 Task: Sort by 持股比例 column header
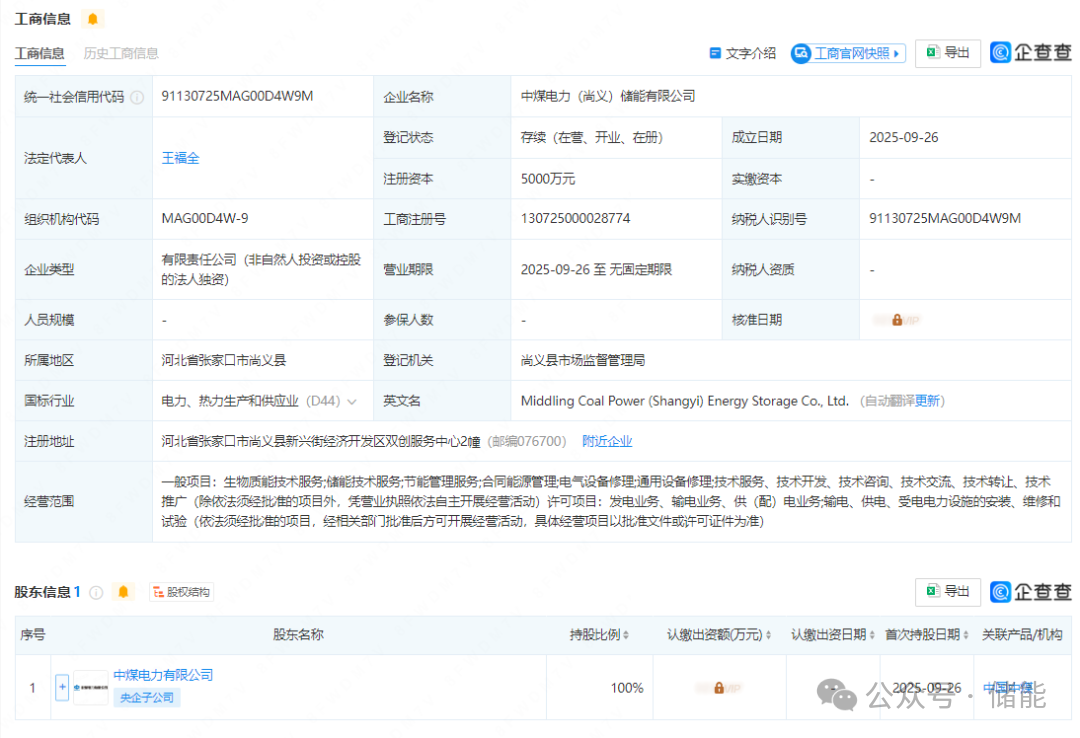(600, 635)
